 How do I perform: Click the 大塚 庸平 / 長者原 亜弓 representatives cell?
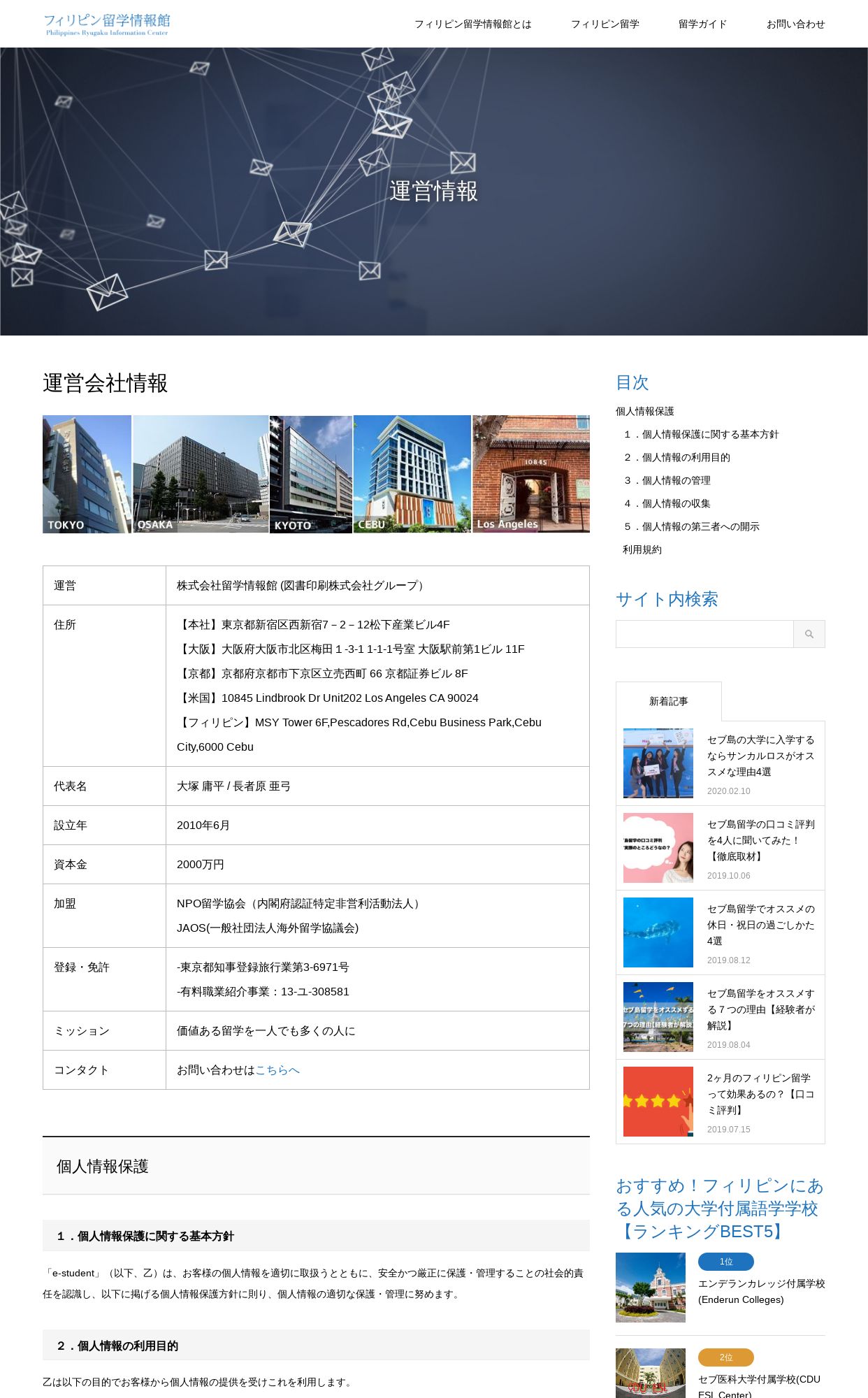pyautogui.click(x=377, y=786)
